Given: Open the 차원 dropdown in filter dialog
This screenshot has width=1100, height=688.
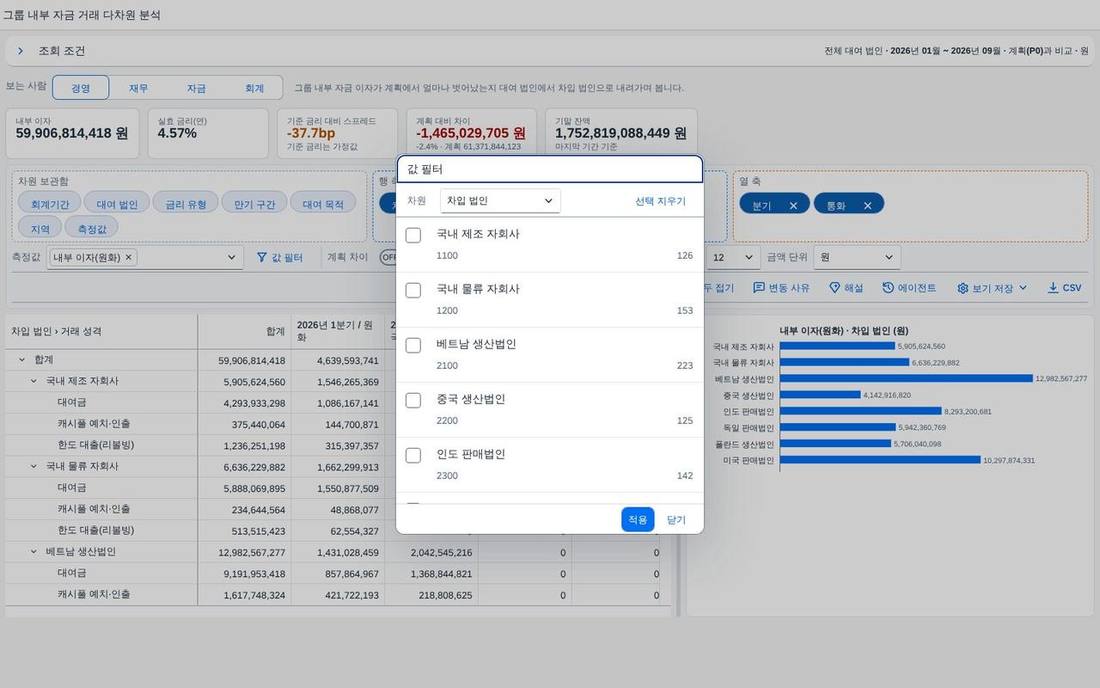Looking at the screenshot, I should [x=500, y=201].
